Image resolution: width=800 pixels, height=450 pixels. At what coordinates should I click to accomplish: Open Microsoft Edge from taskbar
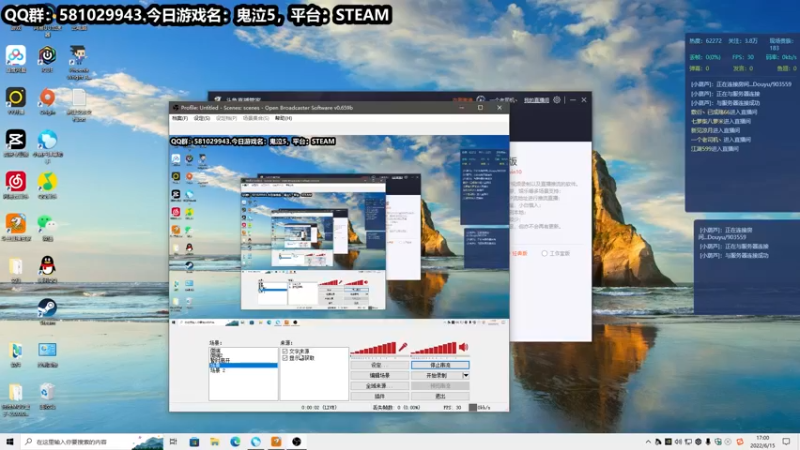coord(235,441)
